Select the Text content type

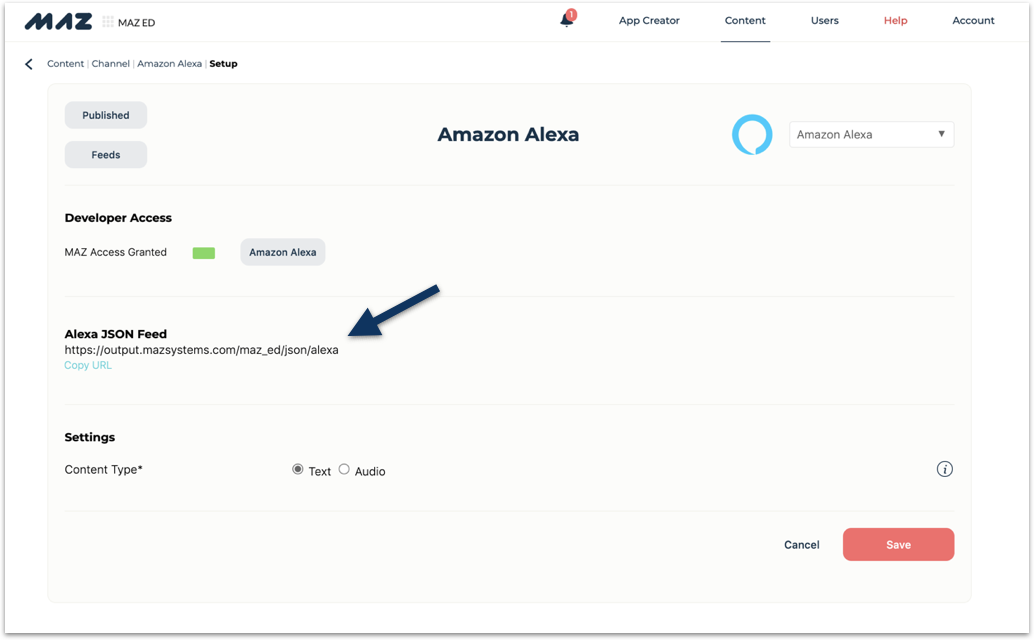[298, 469]
